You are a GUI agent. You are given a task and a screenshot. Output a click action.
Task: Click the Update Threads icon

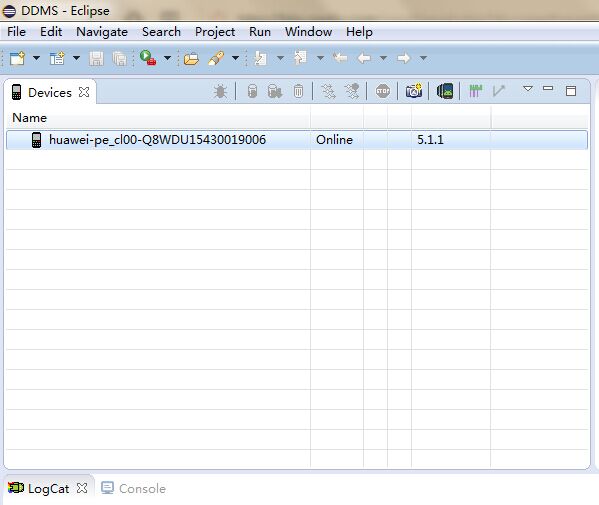328,91
